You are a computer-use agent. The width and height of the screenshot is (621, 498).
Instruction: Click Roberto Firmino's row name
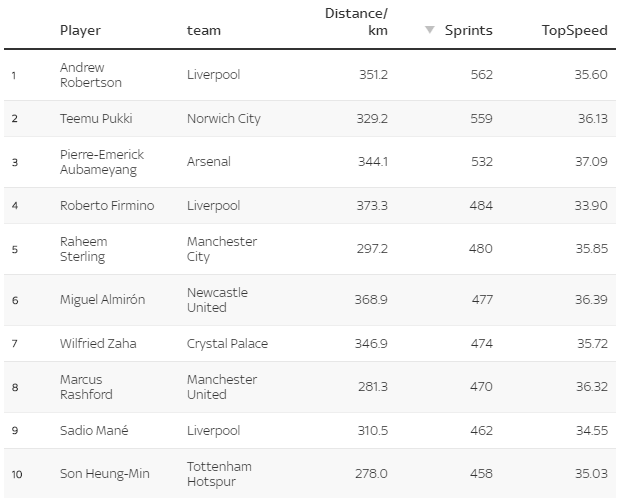pos(107,205)
